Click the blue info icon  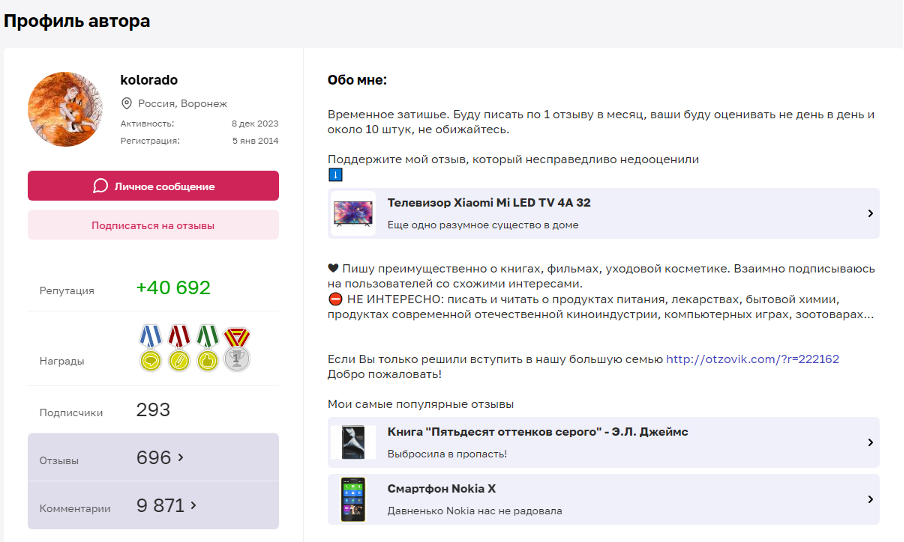[x=335, y=175]
